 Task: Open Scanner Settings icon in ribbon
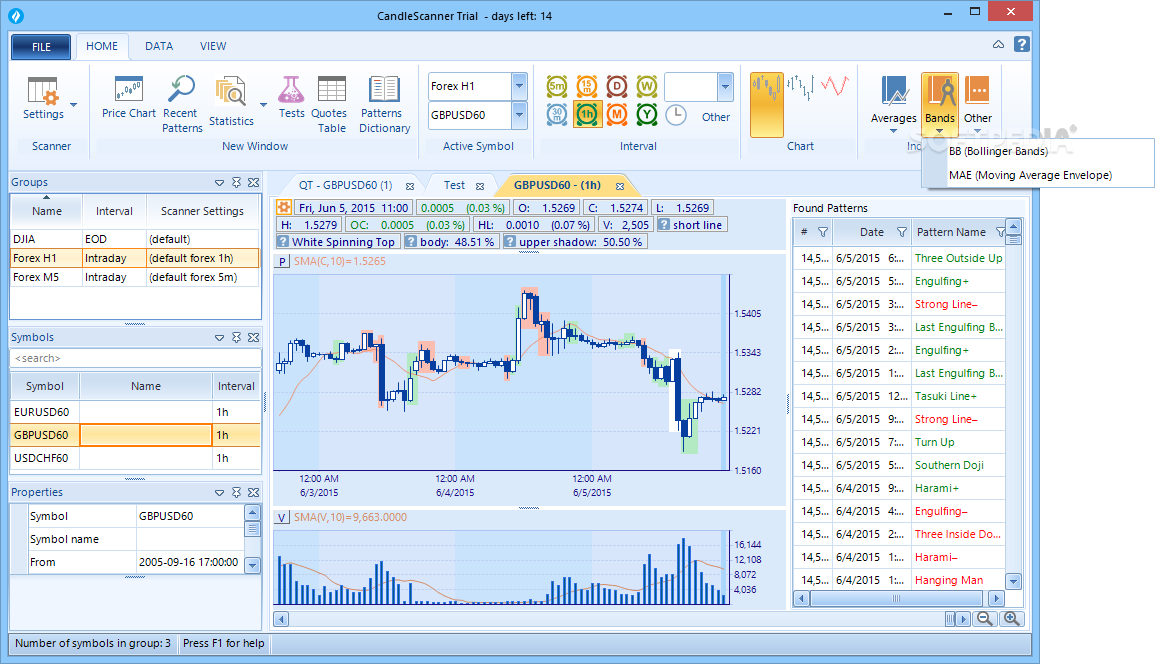point(43,98)
